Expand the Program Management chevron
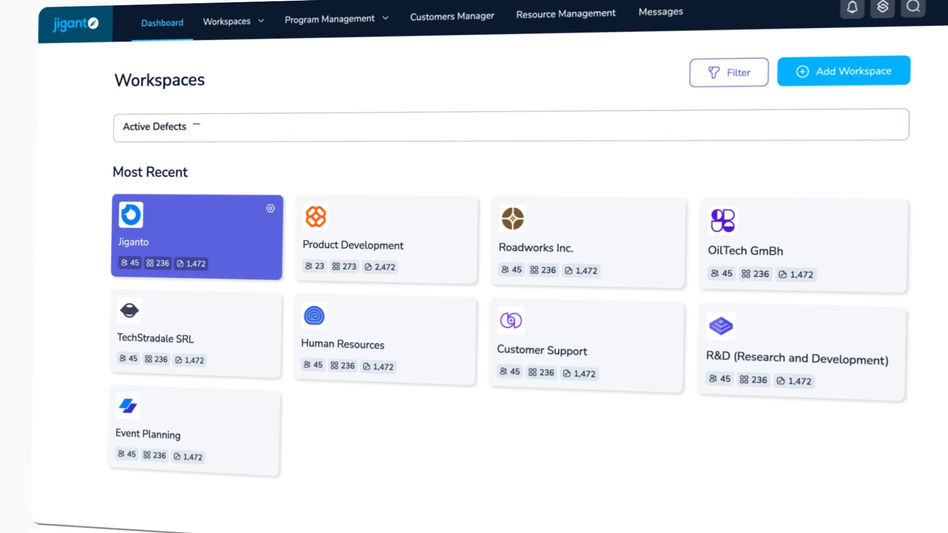This screenshot has width=948, height=533. [385, 18]
